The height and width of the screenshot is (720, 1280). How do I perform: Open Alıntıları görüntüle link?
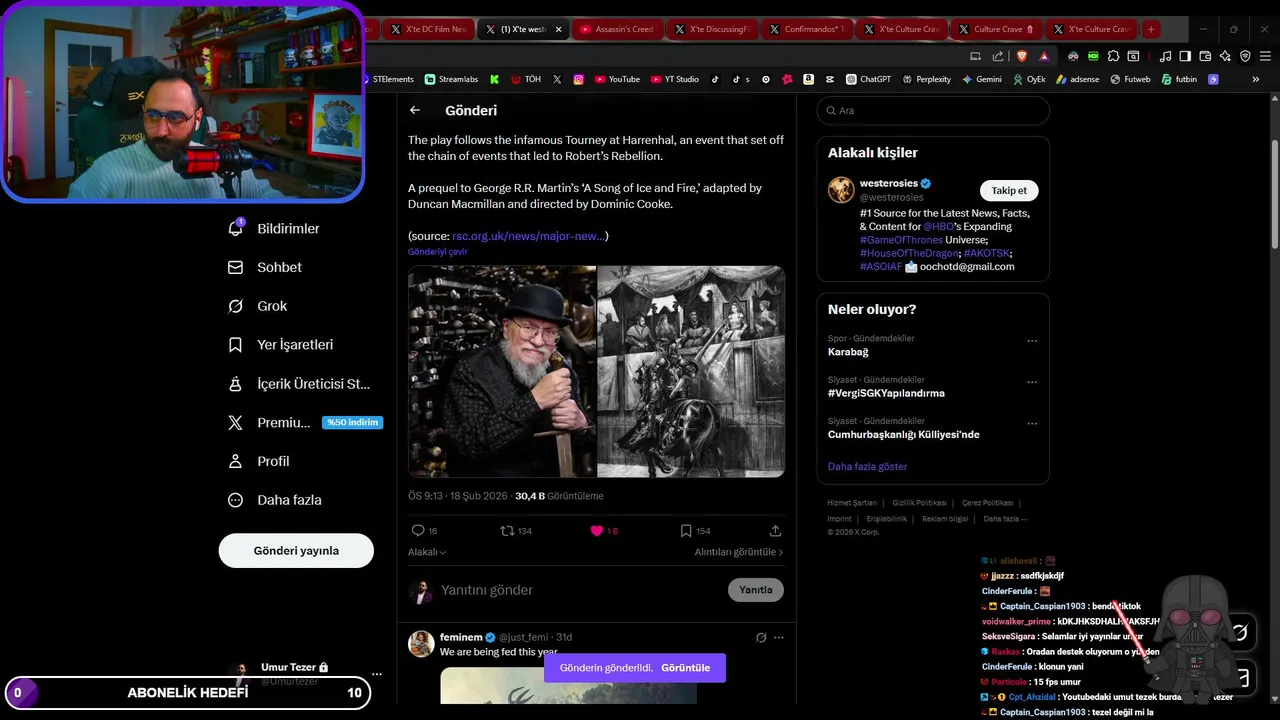pos(739,552)
